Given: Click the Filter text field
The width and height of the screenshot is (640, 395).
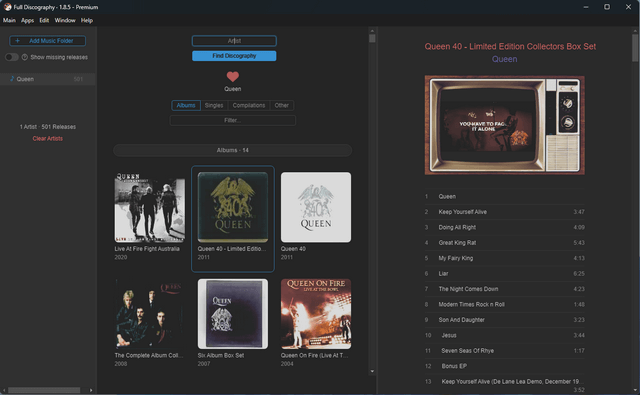Looking at the screenshot, I should tap(233, 120).
